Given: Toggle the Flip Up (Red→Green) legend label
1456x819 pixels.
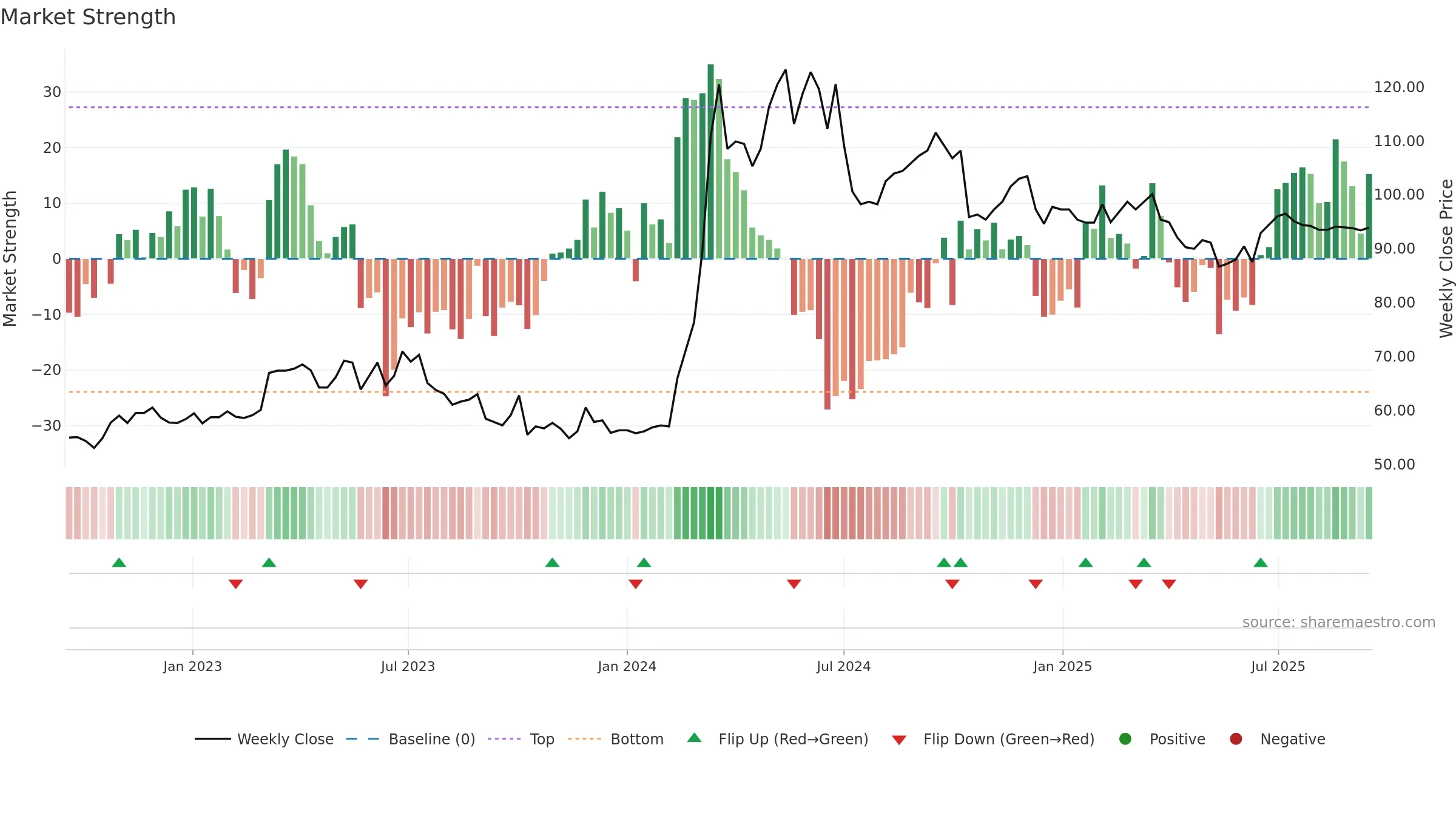Looking at the screenshot, I should point(794,740).
